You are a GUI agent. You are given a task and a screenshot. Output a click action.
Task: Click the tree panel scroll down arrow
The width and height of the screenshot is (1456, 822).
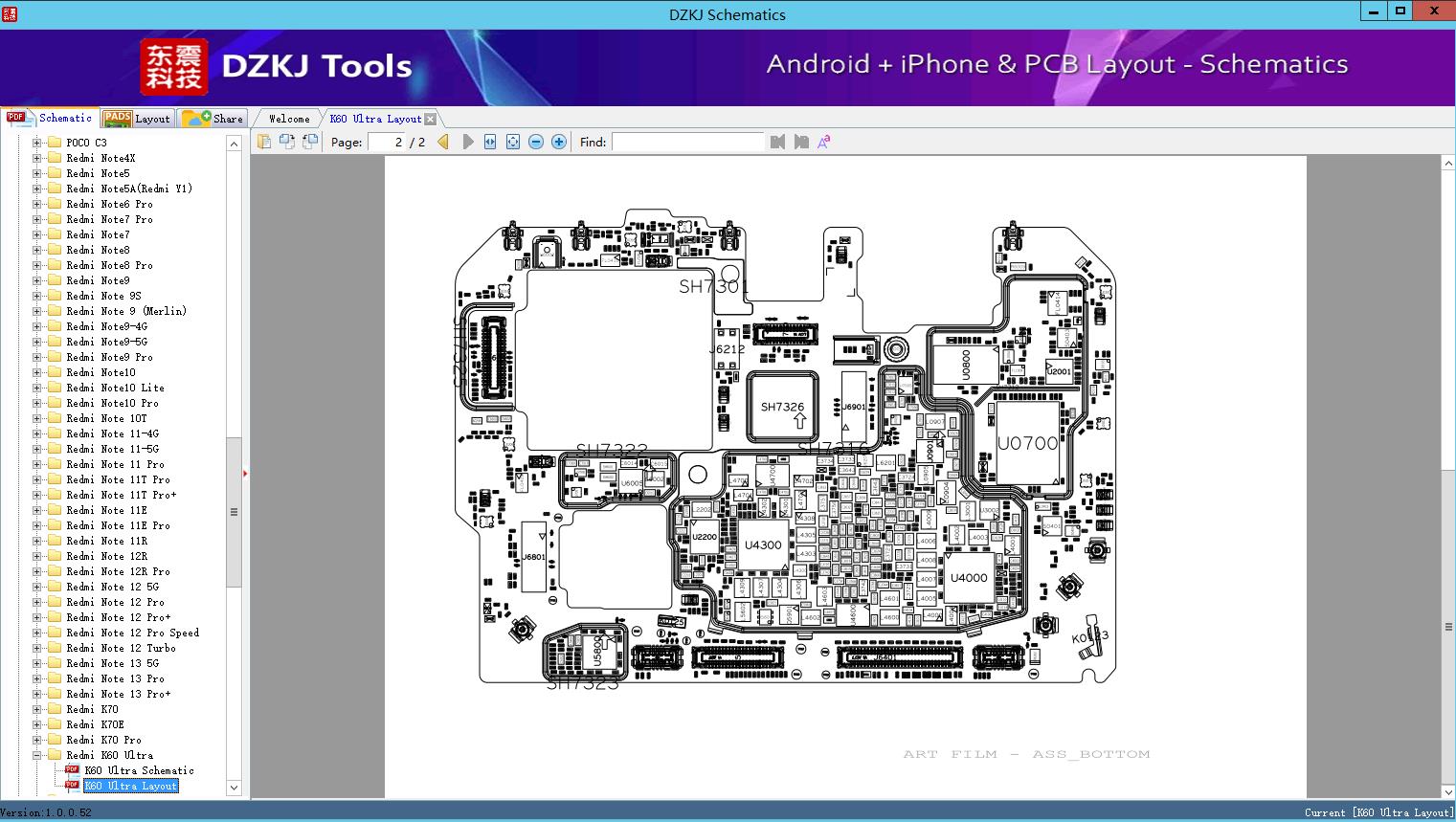click(234, 788)
